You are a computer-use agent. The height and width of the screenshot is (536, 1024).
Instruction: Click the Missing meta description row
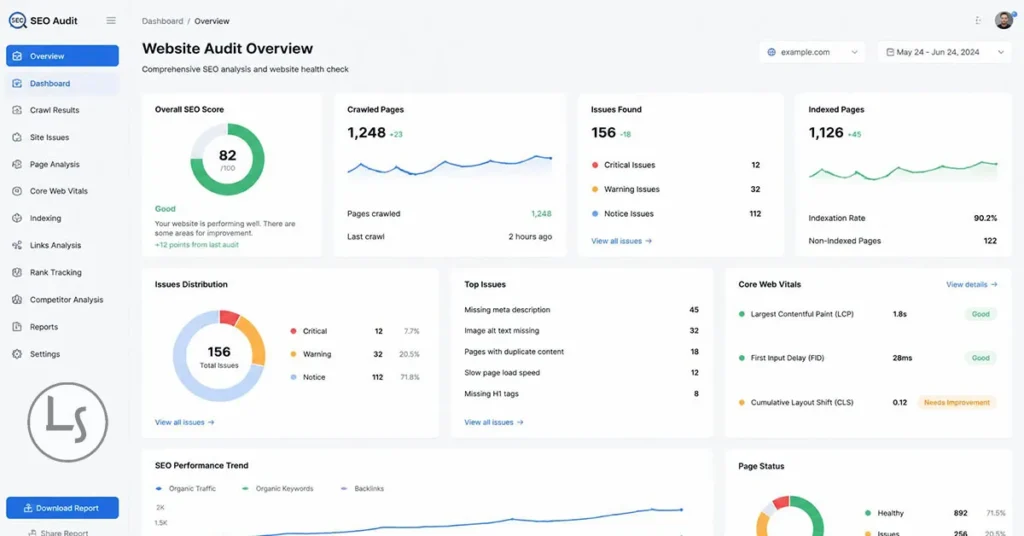tap(581, 310)
